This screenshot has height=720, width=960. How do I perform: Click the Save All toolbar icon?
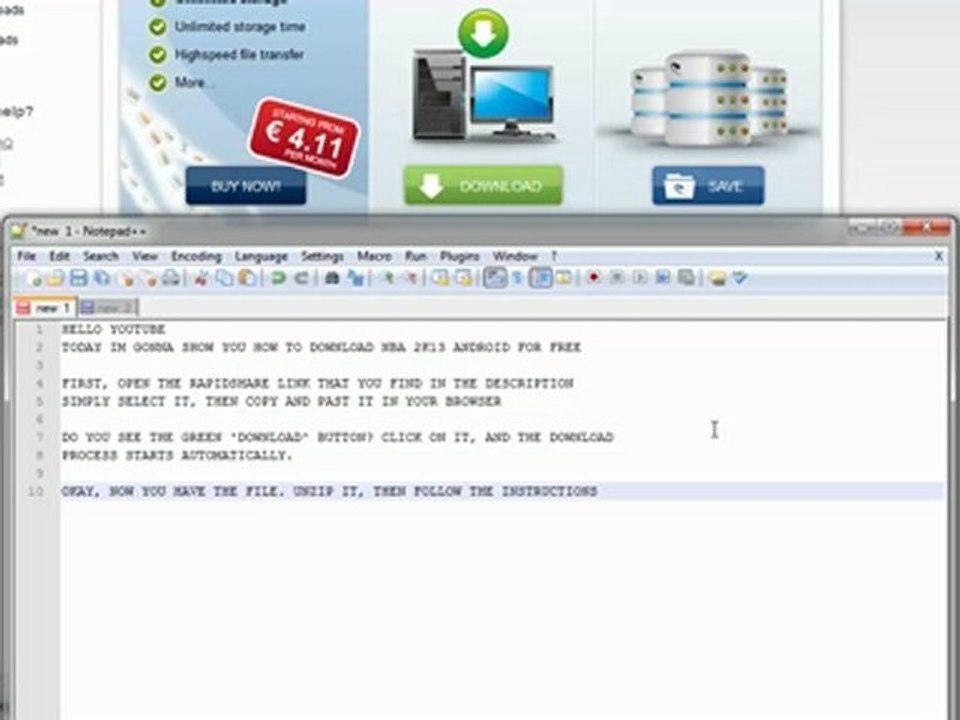[x=102, y=279]
